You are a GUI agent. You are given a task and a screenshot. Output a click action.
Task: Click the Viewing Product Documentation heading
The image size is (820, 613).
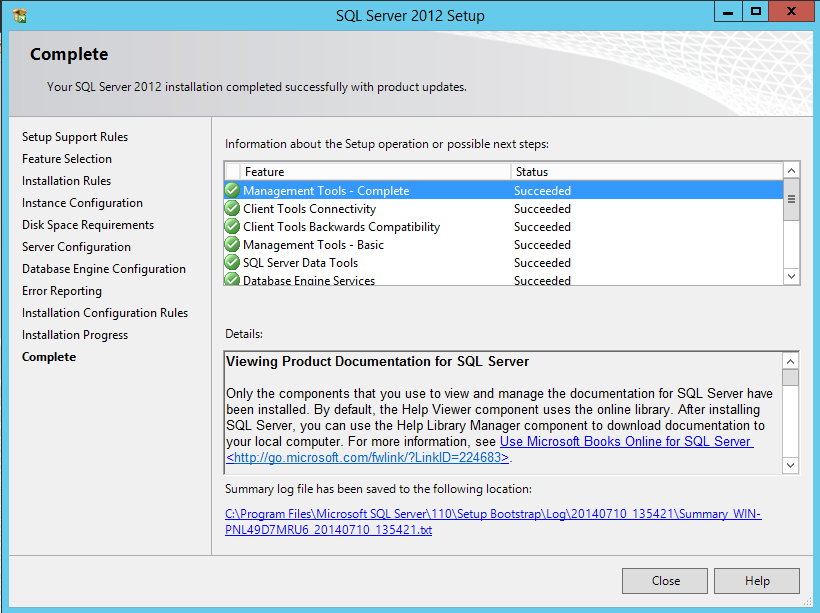[377, 361]
